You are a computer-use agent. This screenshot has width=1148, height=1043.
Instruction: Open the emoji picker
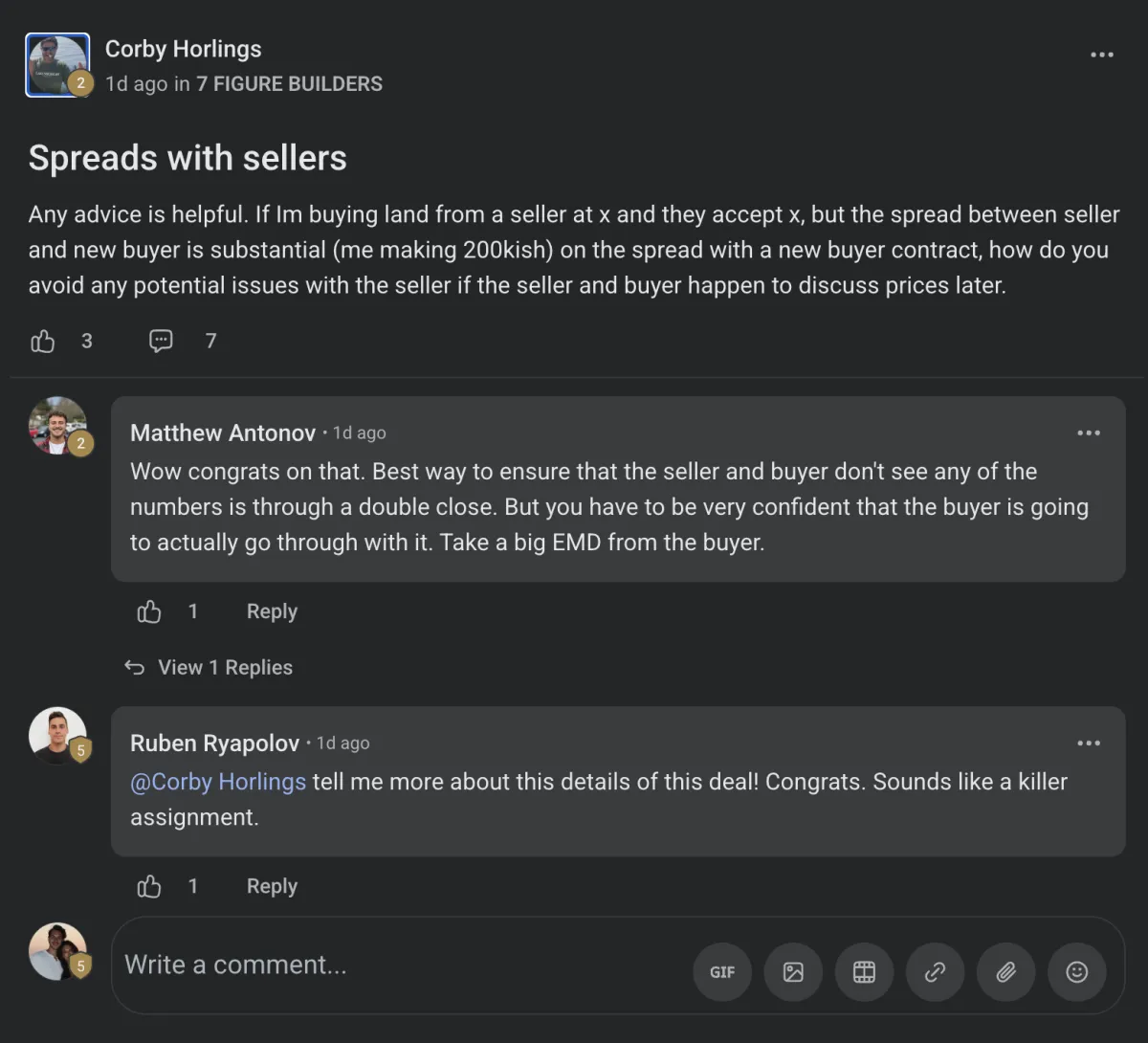pos(1076,972)
